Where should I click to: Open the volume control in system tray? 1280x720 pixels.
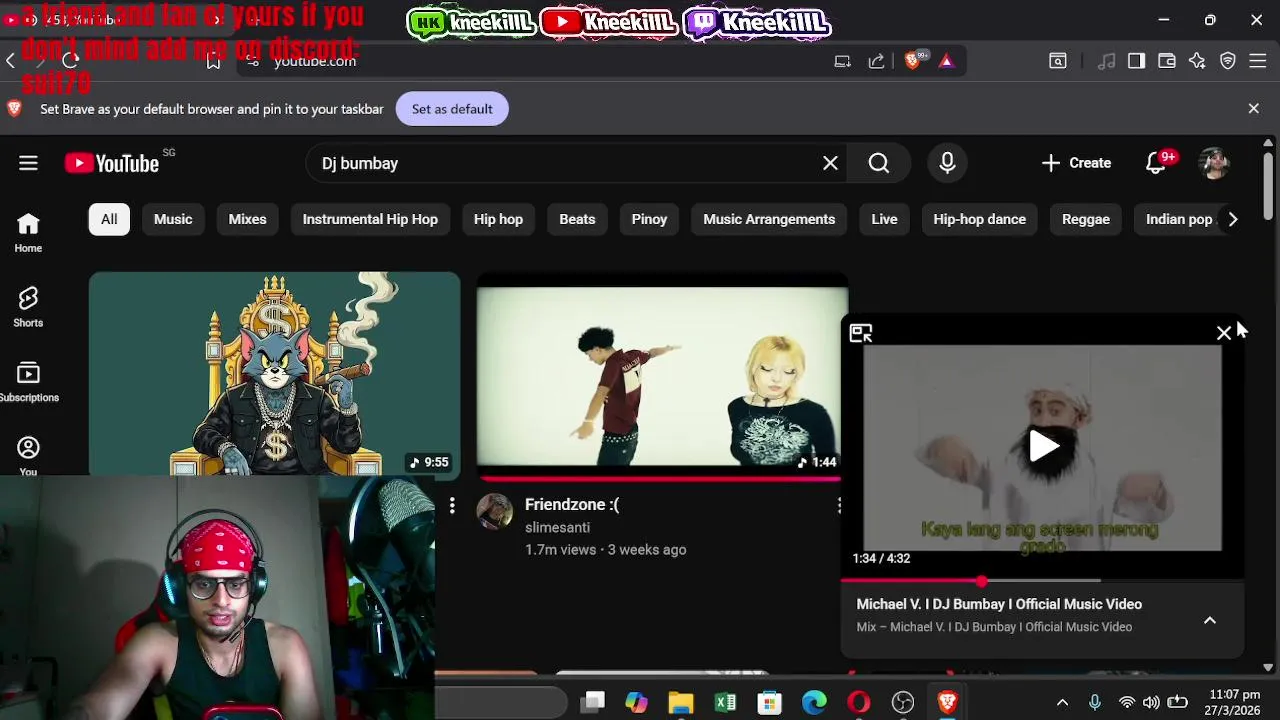click(1151, 703)
